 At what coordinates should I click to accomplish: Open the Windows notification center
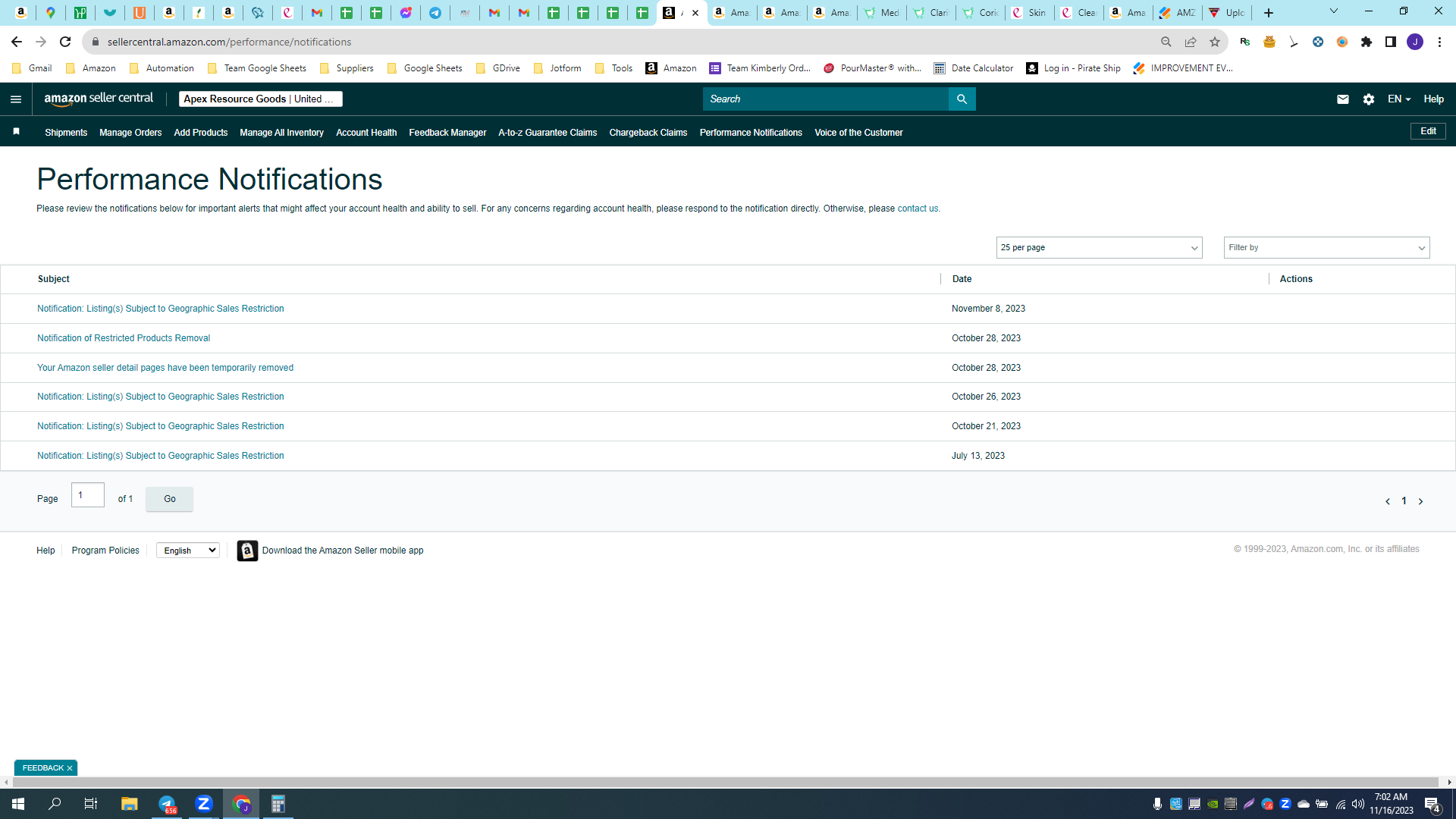tap(1432, 805)
